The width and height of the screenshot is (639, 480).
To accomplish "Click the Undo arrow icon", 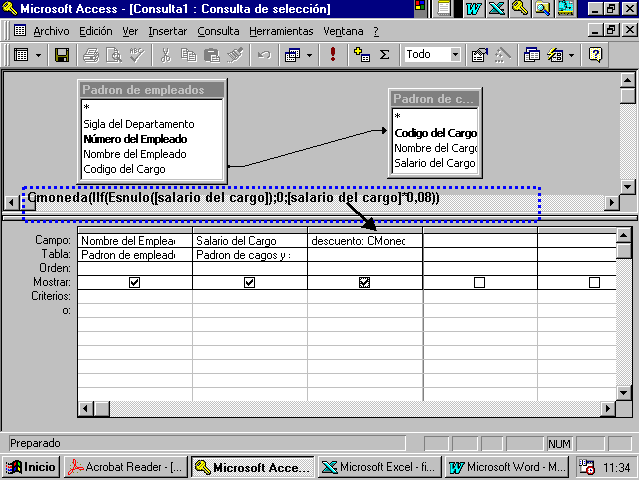I will point(264,55).
